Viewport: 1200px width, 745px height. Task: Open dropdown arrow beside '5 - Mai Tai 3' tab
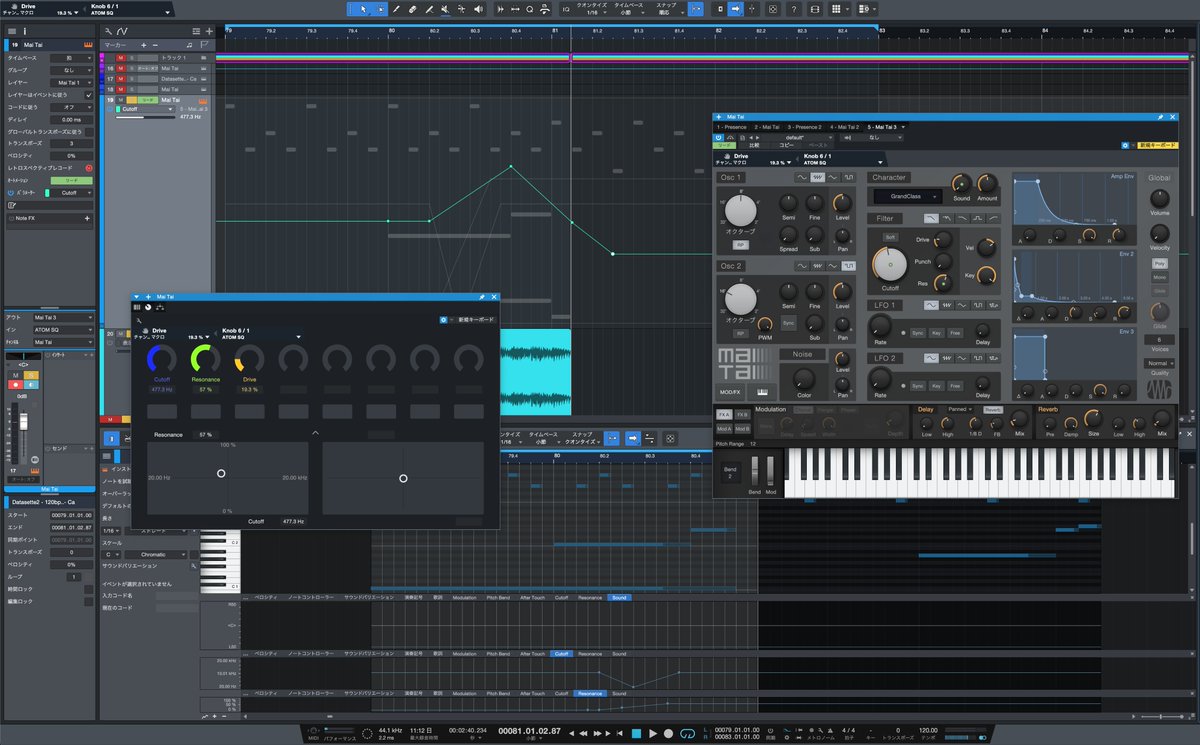tap(903, 127)
